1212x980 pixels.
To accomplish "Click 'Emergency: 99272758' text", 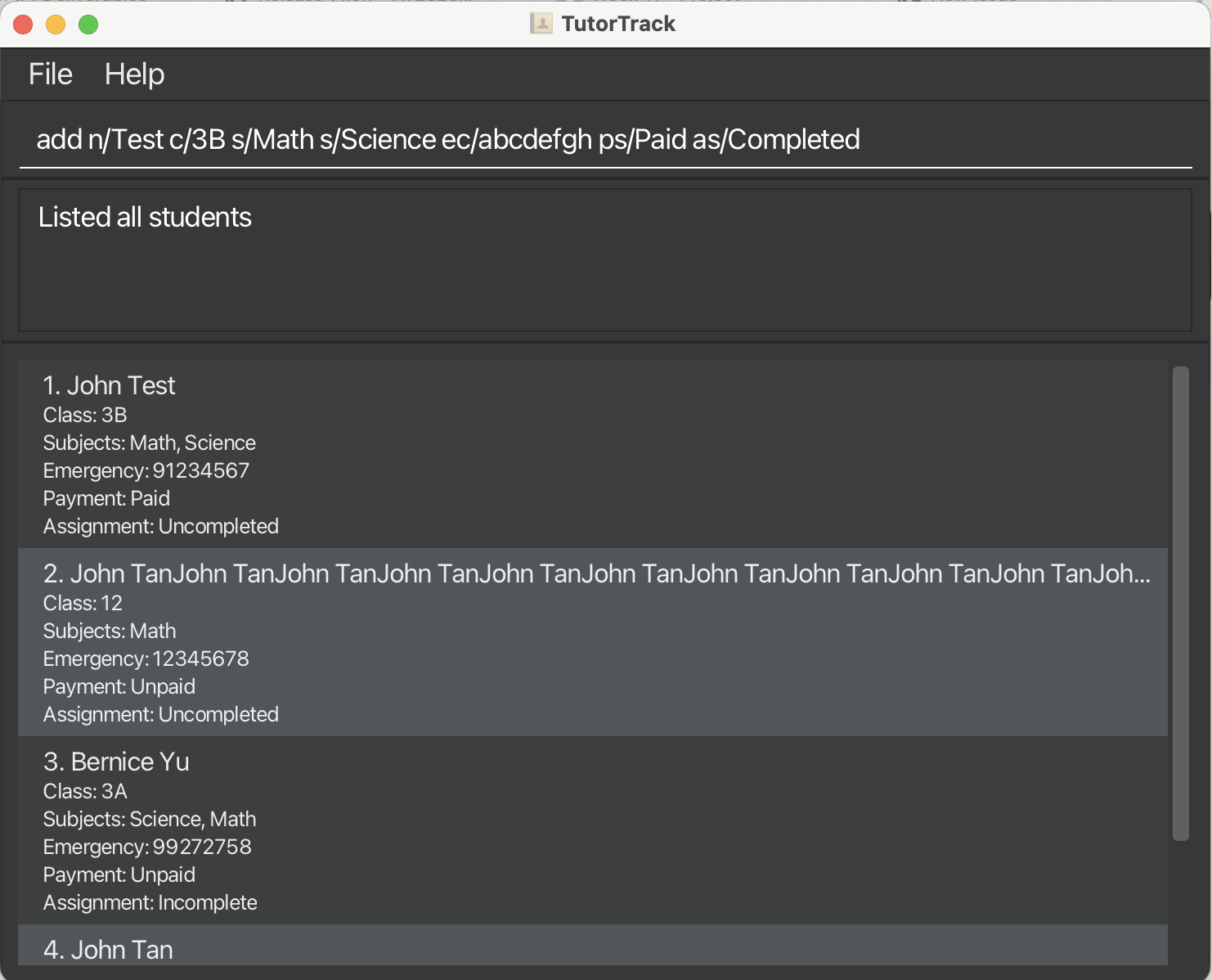I will (x=147, y=847).
